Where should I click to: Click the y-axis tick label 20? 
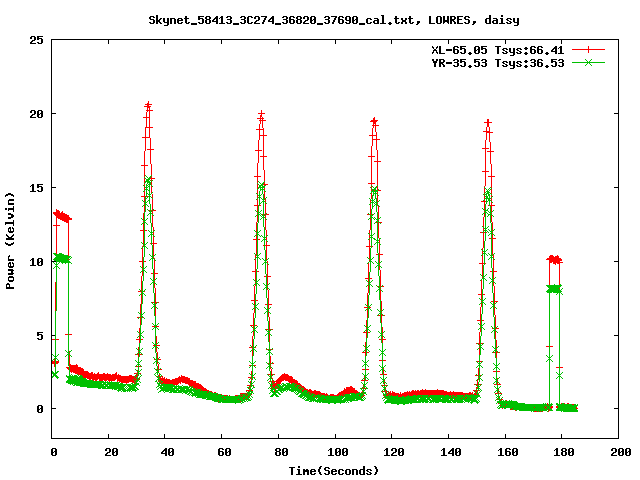(36, 114)
